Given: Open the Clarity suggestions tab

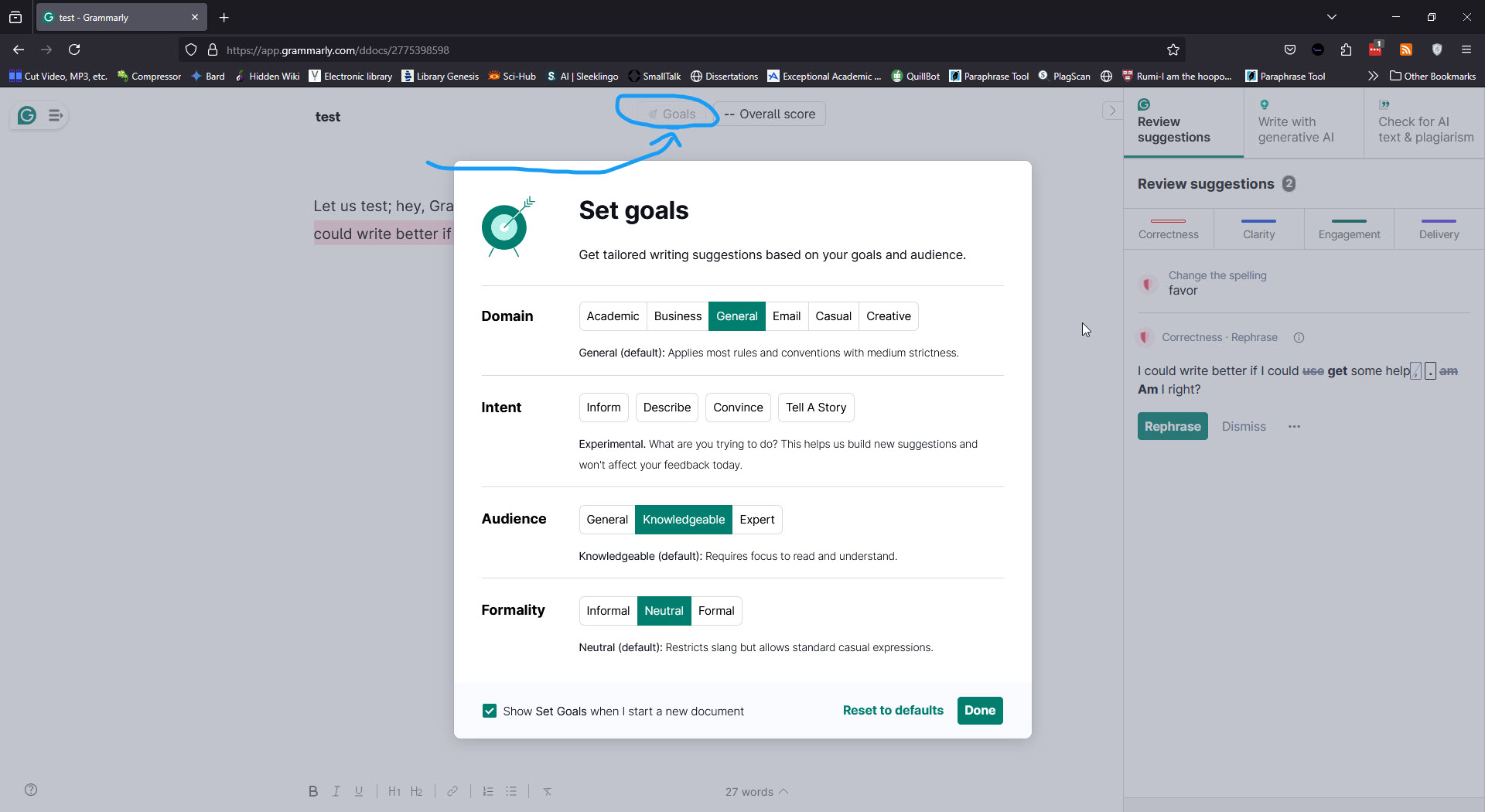Looking at the screenshot, I should pyautogui.click(x=1258, y=228).
